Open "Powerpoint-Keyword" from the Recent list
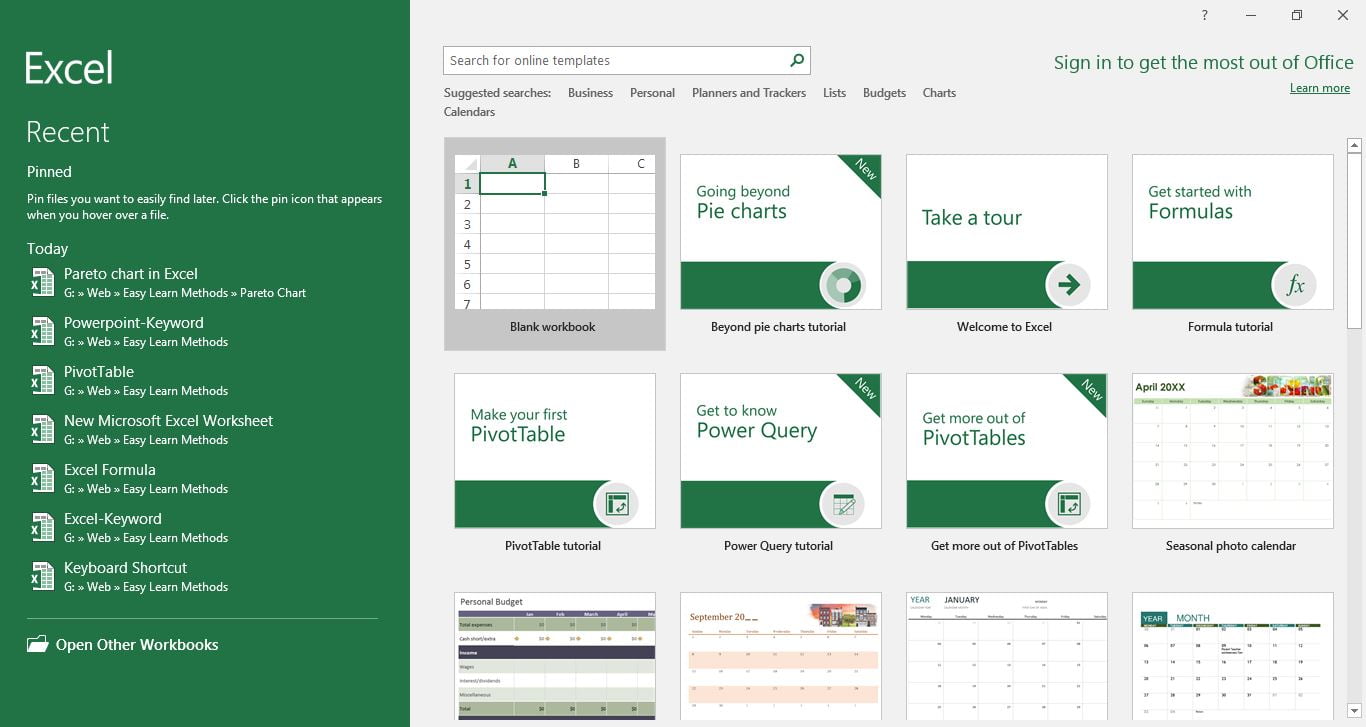 pyautogui.click(x=133, y=322)
